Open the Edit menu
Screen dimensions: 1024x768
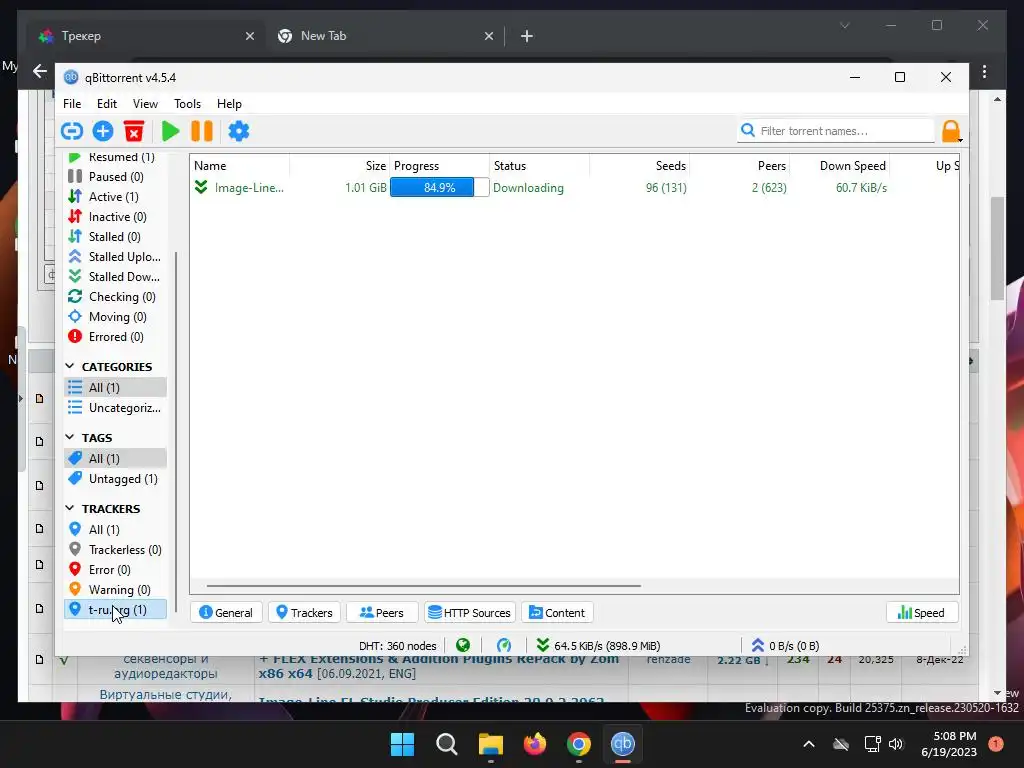point(106,104)
